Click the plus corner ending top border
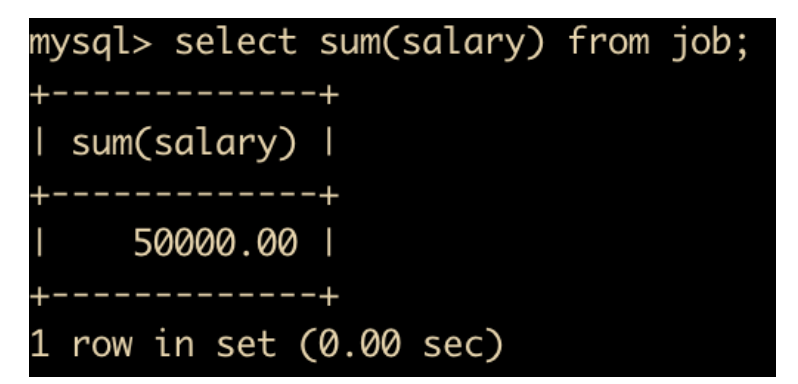798x384 pixels. coord(329,95)
